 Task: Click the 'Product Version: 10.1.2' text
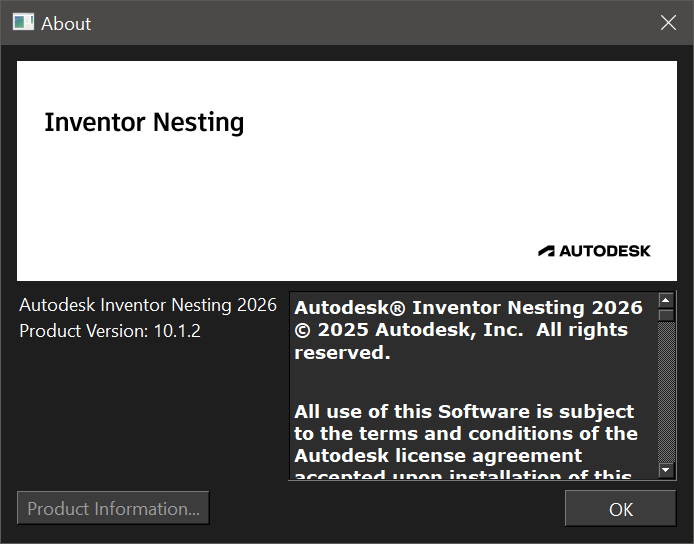(110, 331)
